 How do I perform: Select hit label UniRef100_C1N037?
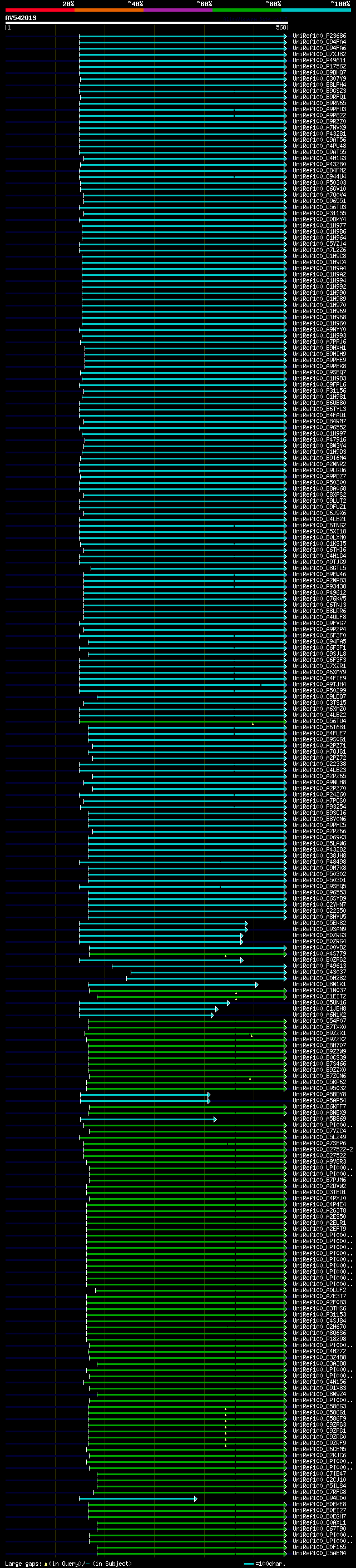pyautogui.click(x=319, y=990)
